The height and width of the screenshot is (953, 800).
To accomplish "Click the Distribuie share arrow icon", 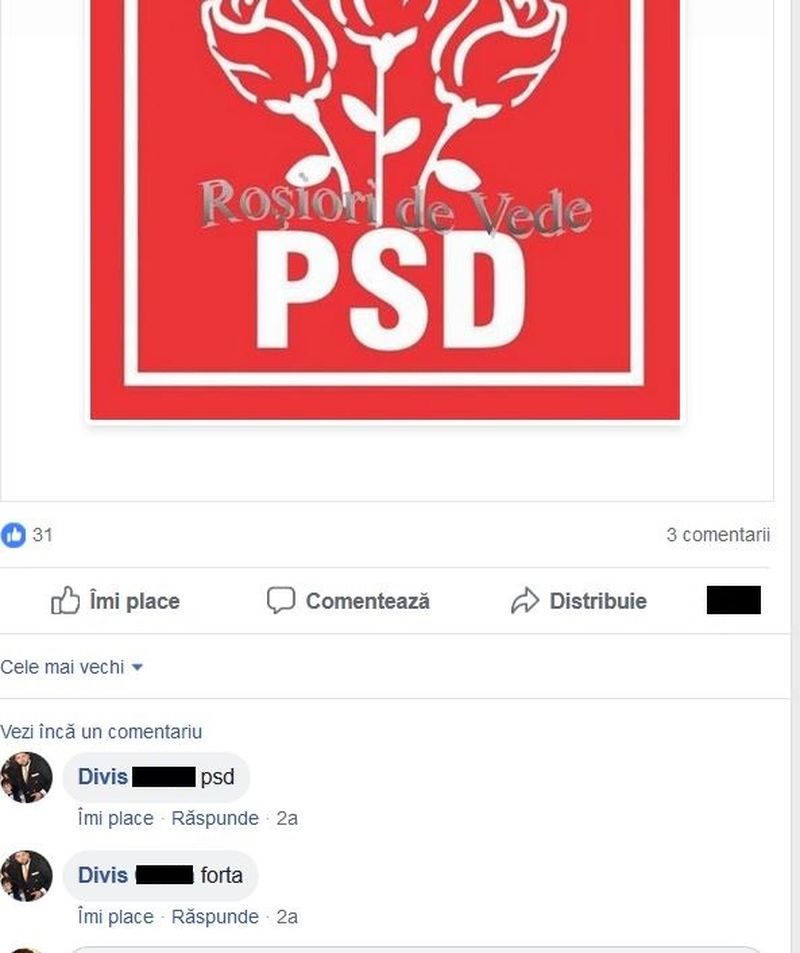I will coord(525,600).
